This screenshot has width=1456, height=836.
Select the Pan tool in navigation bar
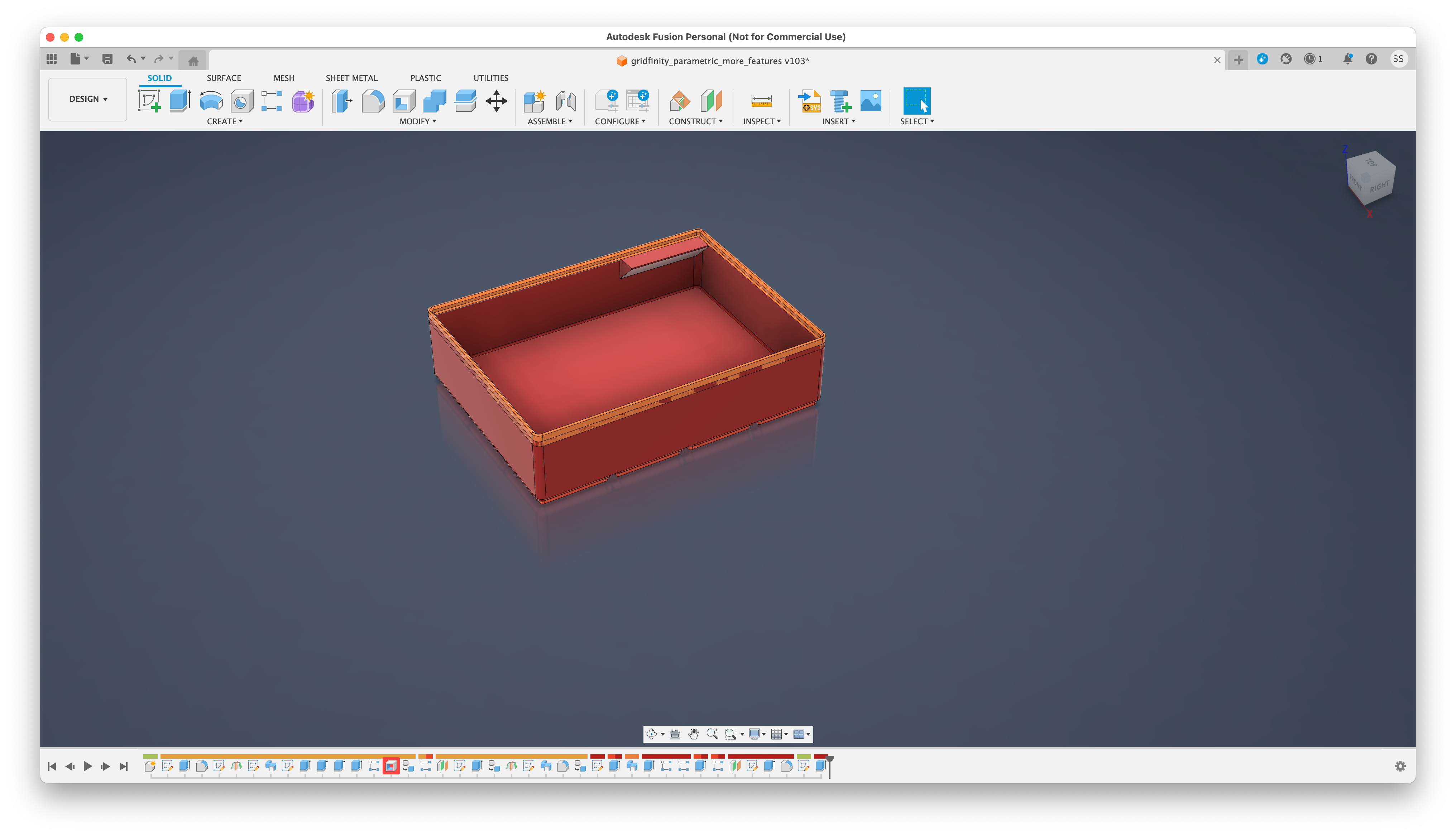[x=693, y=734]
